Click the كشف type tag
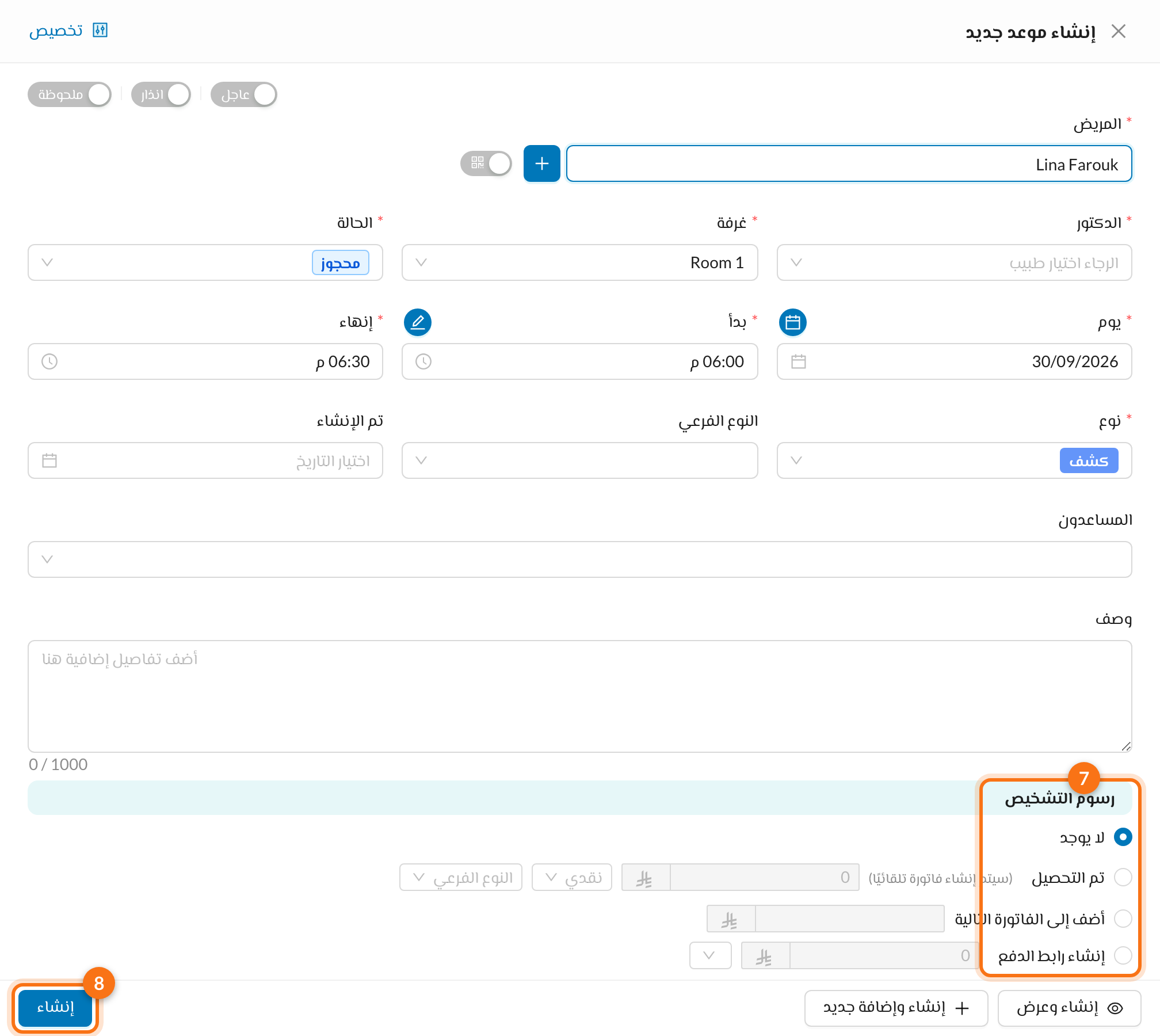The height and width of the screenshot is (1036, 1160). tap(1089, 460)
